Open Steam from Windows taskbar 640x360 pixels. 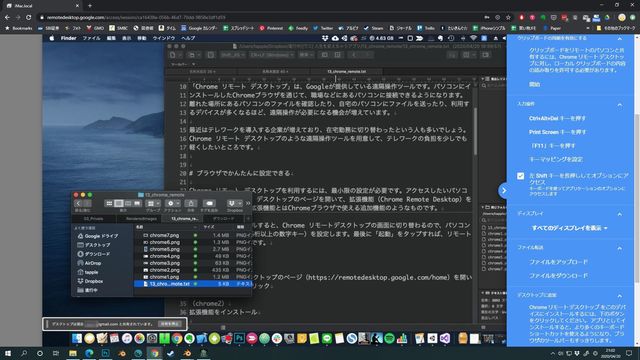(x=171, y=353)
